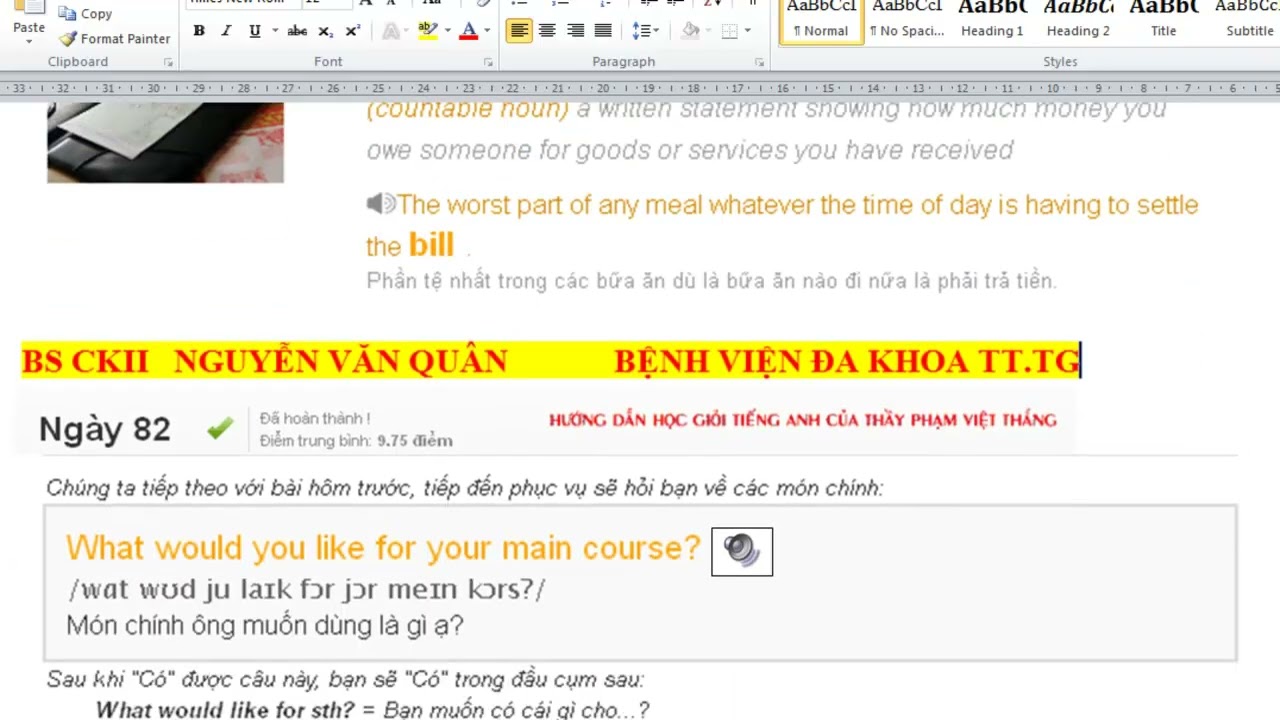The height and width of the screenshot is (720, 1280).
Task: Click the horizontal ruler
Action: click(640, 89)
